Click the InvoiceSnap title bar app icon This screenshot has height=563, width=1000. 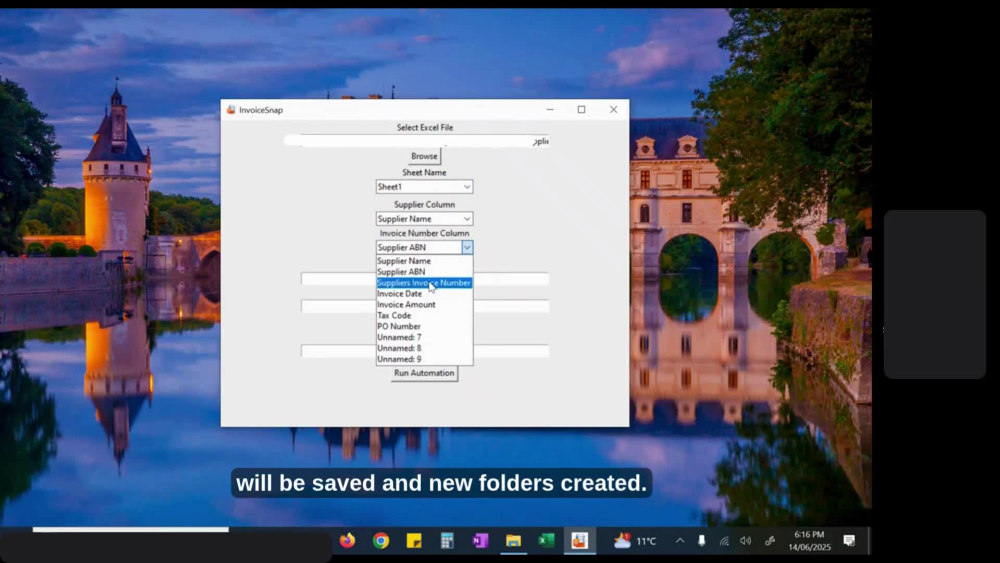[x=231, y=110]
